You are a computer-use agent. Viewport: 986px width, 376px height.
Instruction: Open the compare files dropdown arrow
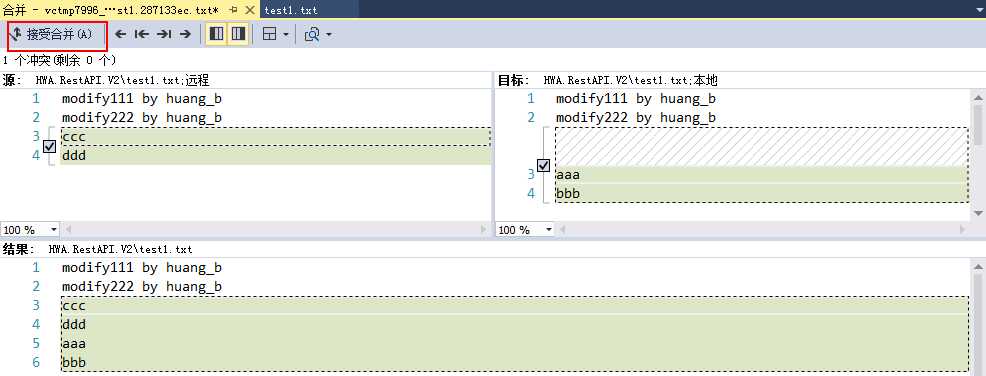(x=328, y=35)
